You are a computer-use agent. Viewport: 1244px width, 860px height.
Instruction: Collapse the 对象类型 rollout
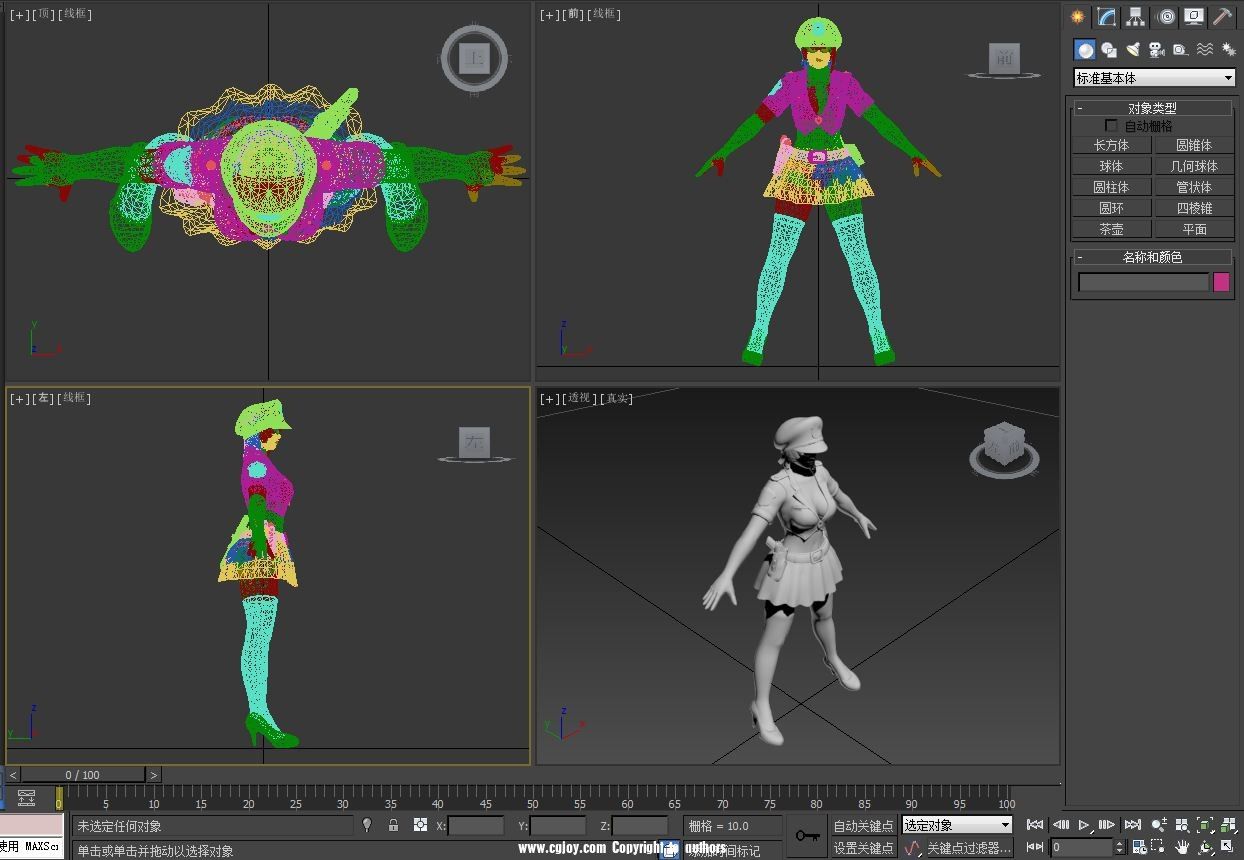(x=1152, y=108)
